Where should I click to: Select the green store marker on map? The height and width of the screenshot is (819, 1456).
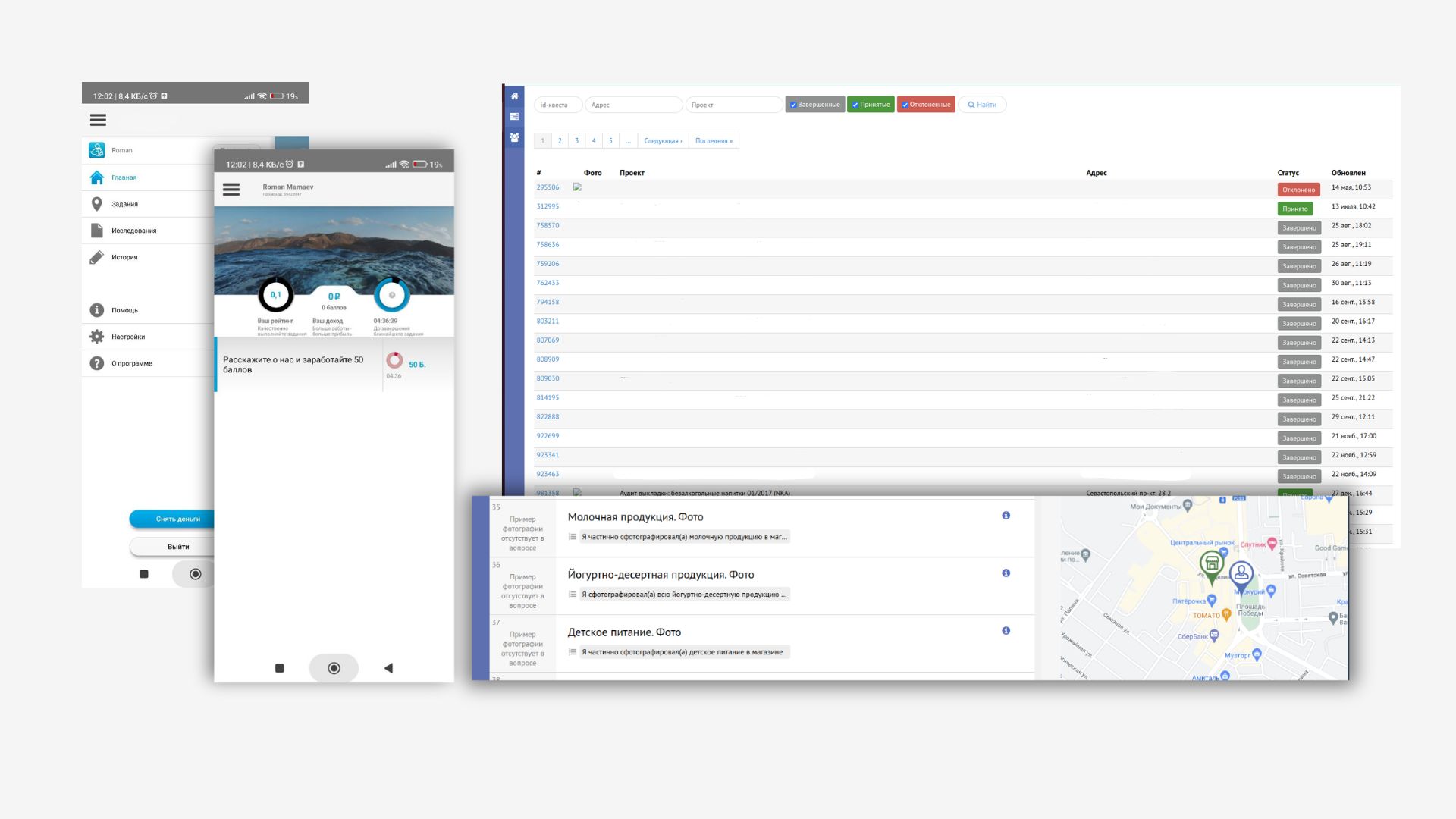[1211, 564]
